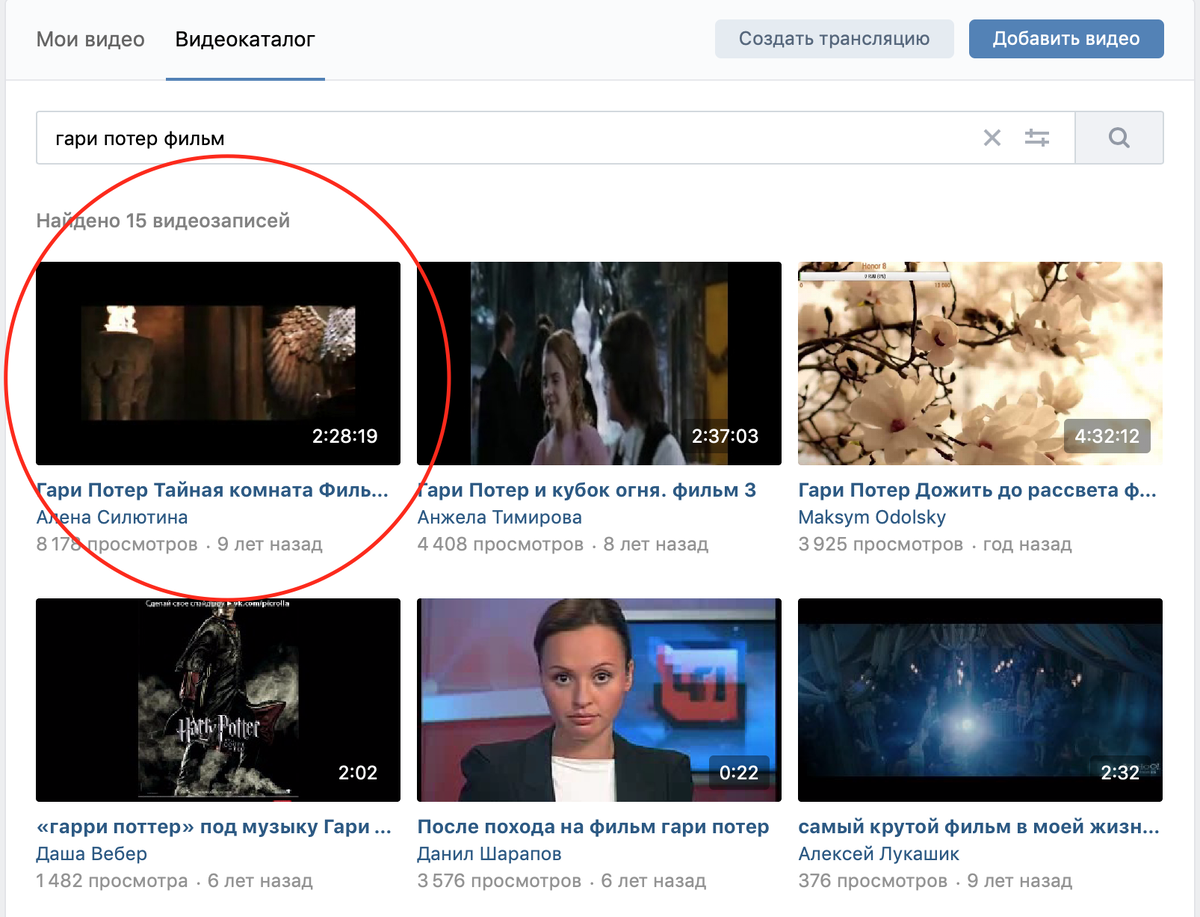Click the 4 408 просмотров · 8 лет назад text

[562, 545]
